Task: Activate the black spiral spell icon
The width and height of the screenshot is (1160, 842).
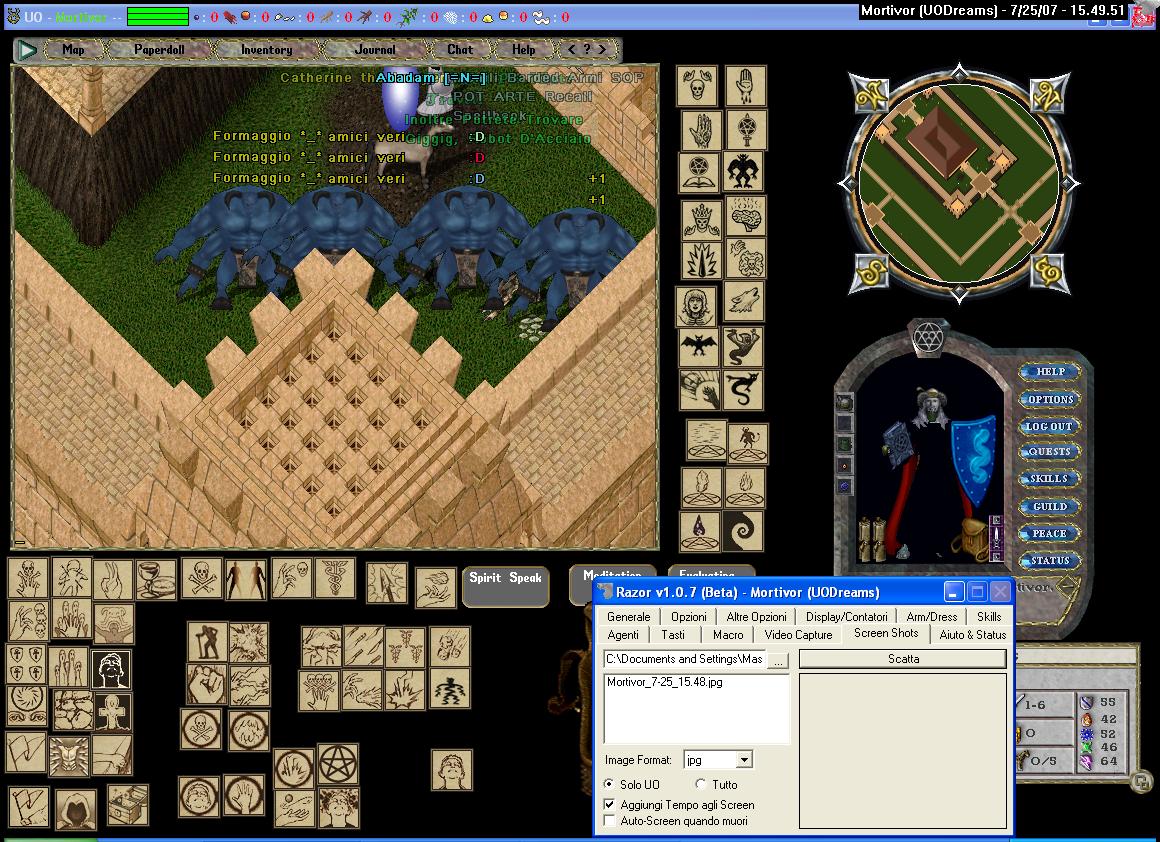Action: [x=743, y=531]
